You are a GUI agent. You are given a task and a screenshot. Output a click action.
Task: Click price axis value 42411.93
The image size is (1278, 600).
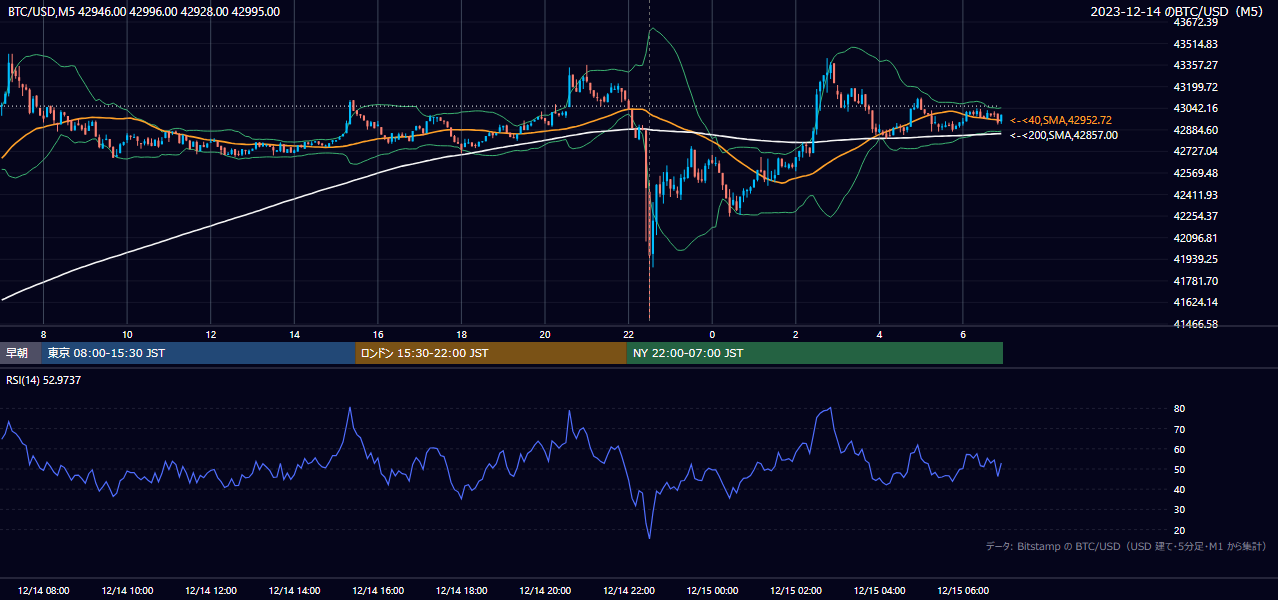click(x=1195, y=195)
